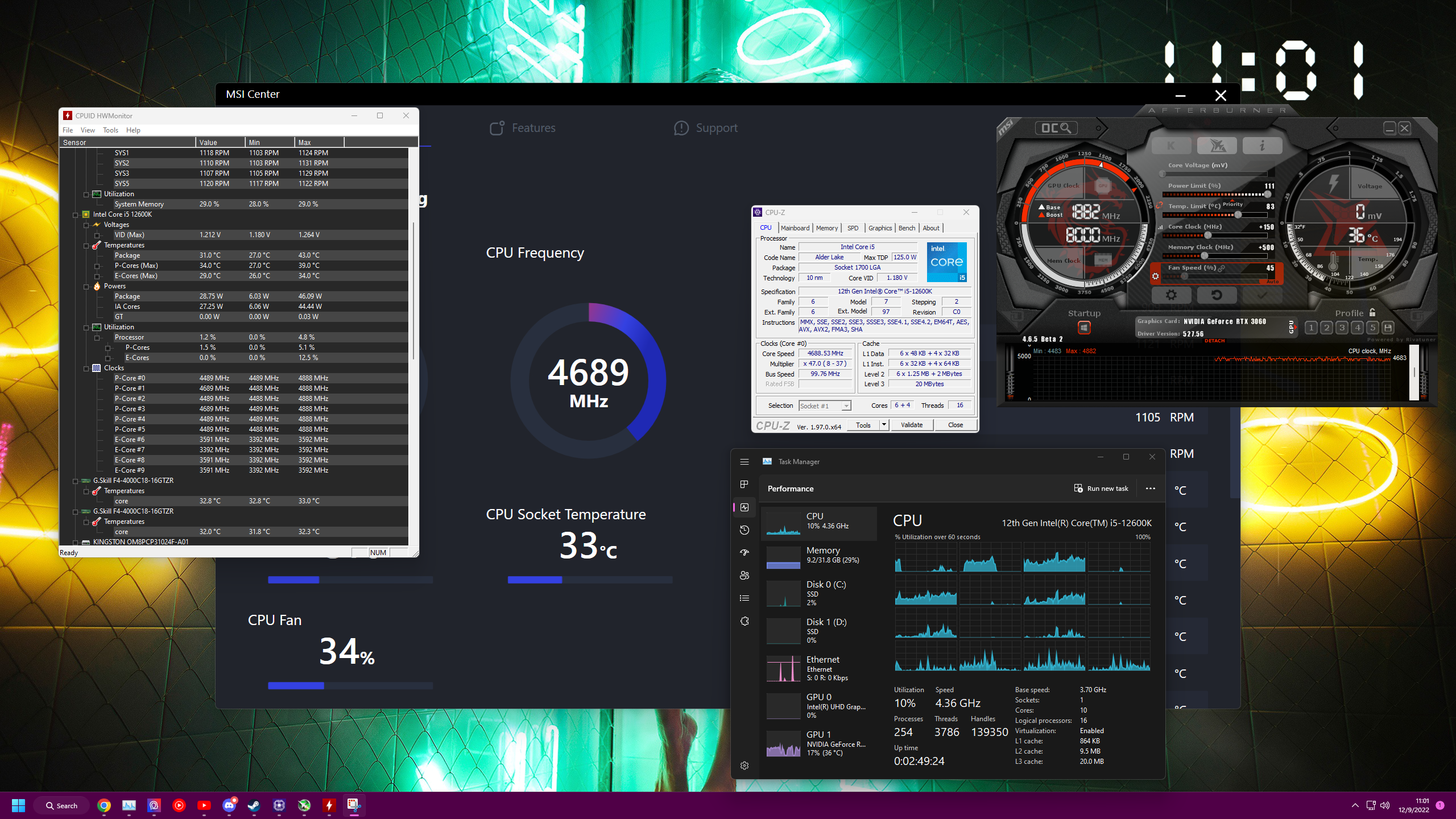Click taskbar Search box

(x=61, y=805)
